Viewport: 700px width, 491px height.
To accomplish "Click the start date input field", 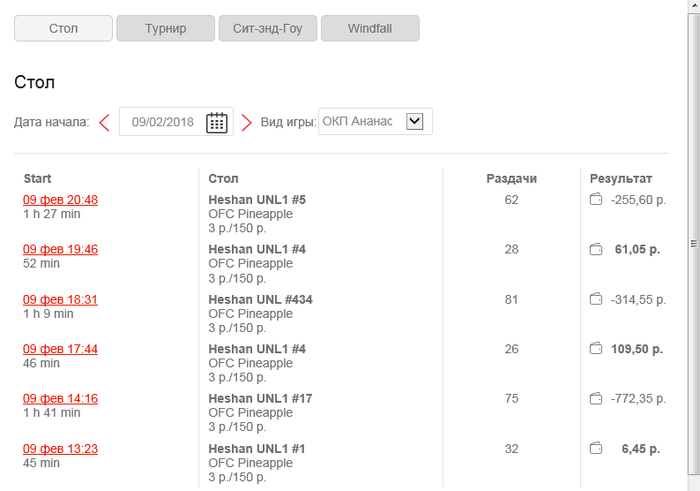I will [162, 122].
